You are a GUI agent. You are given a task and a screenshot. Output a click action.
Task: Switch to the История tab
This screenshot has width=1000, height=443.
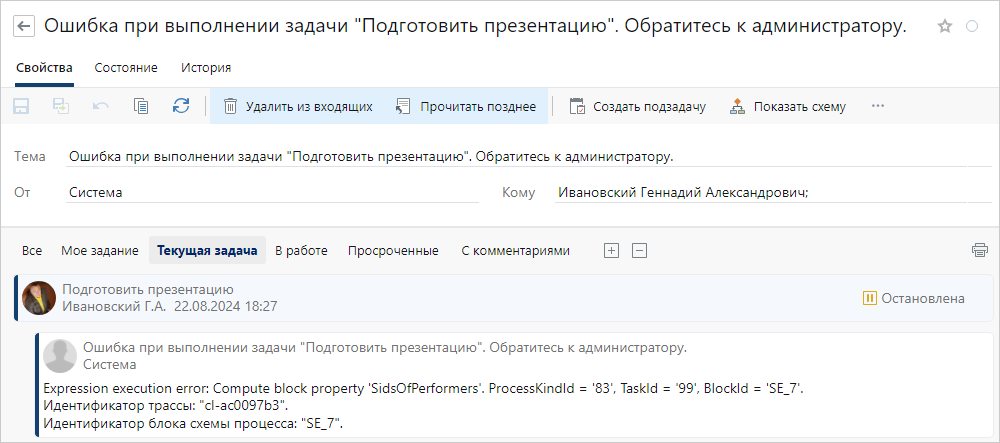[x=206, y=68]
